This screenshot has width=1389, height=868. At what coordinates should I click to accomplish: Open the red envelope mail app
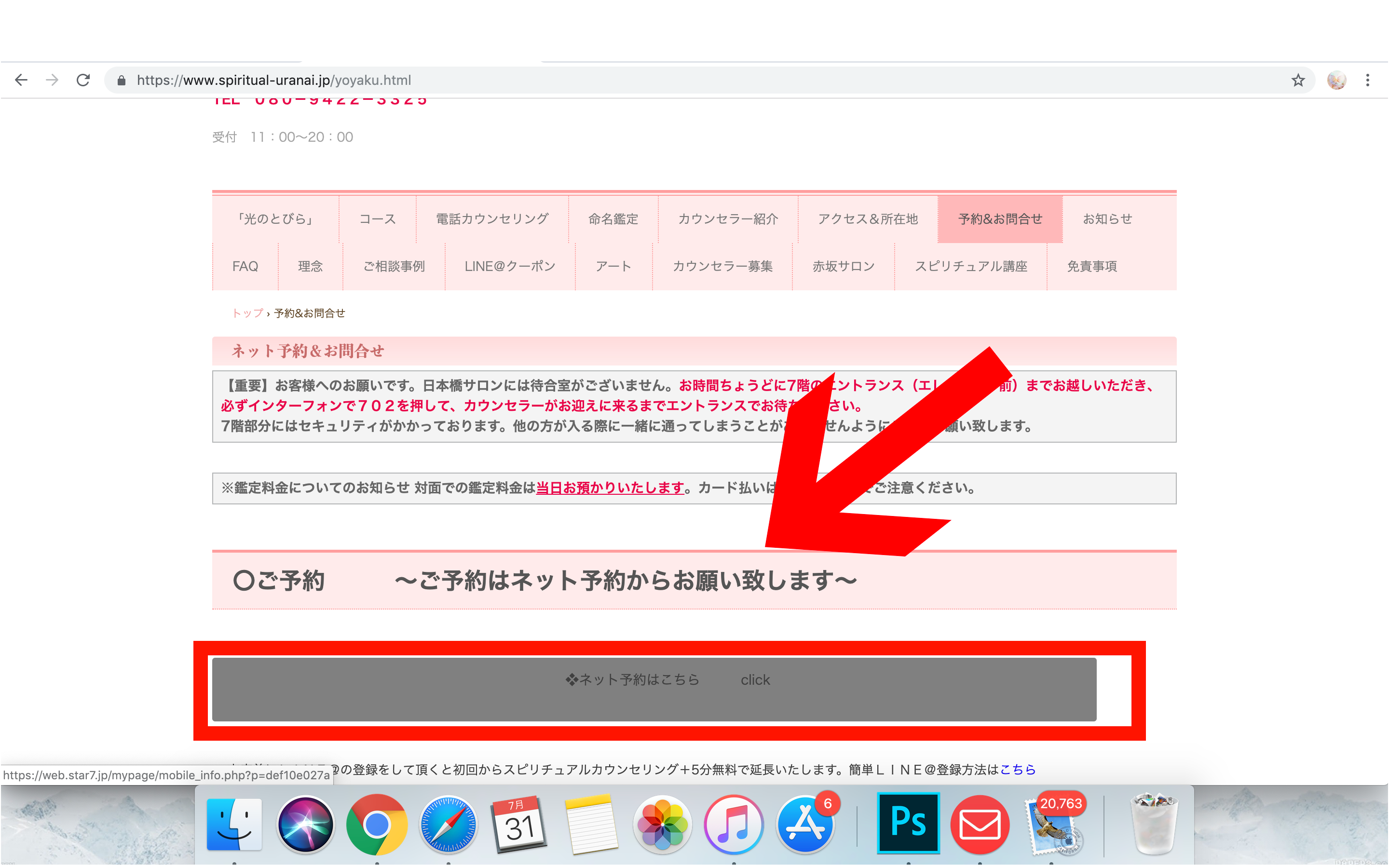tap(980, 825)
